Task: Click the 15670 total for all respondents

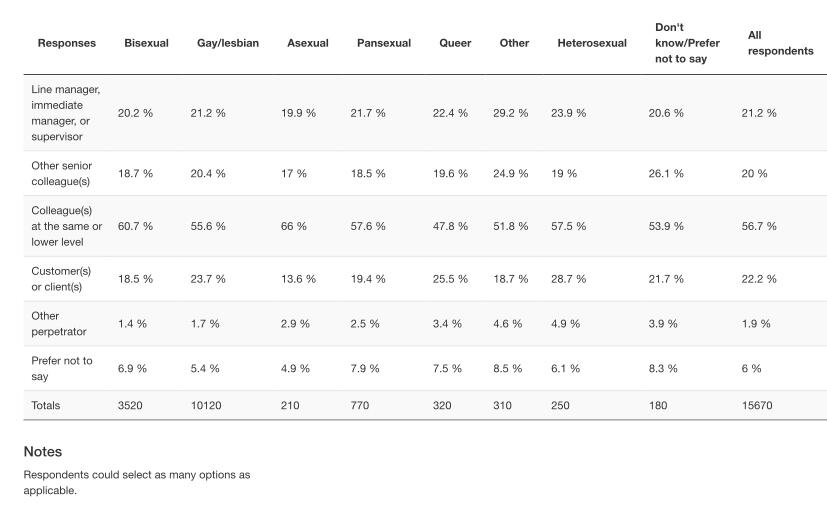Action: tap(756, 406)
